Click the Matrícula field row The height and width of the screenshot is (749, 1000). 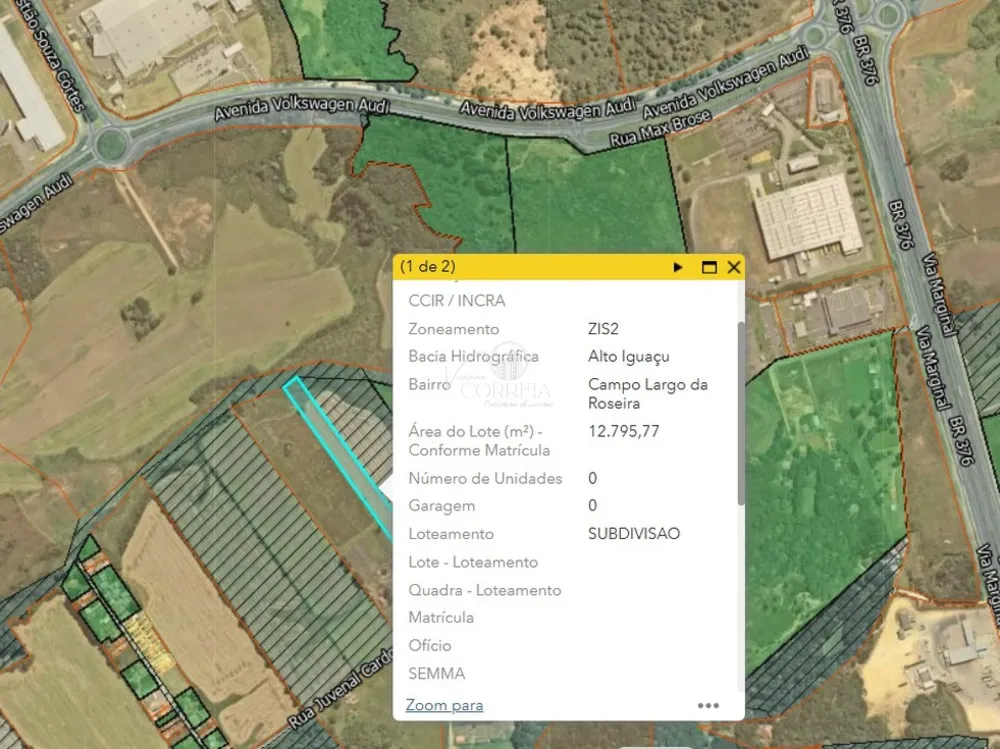[568, 618]
